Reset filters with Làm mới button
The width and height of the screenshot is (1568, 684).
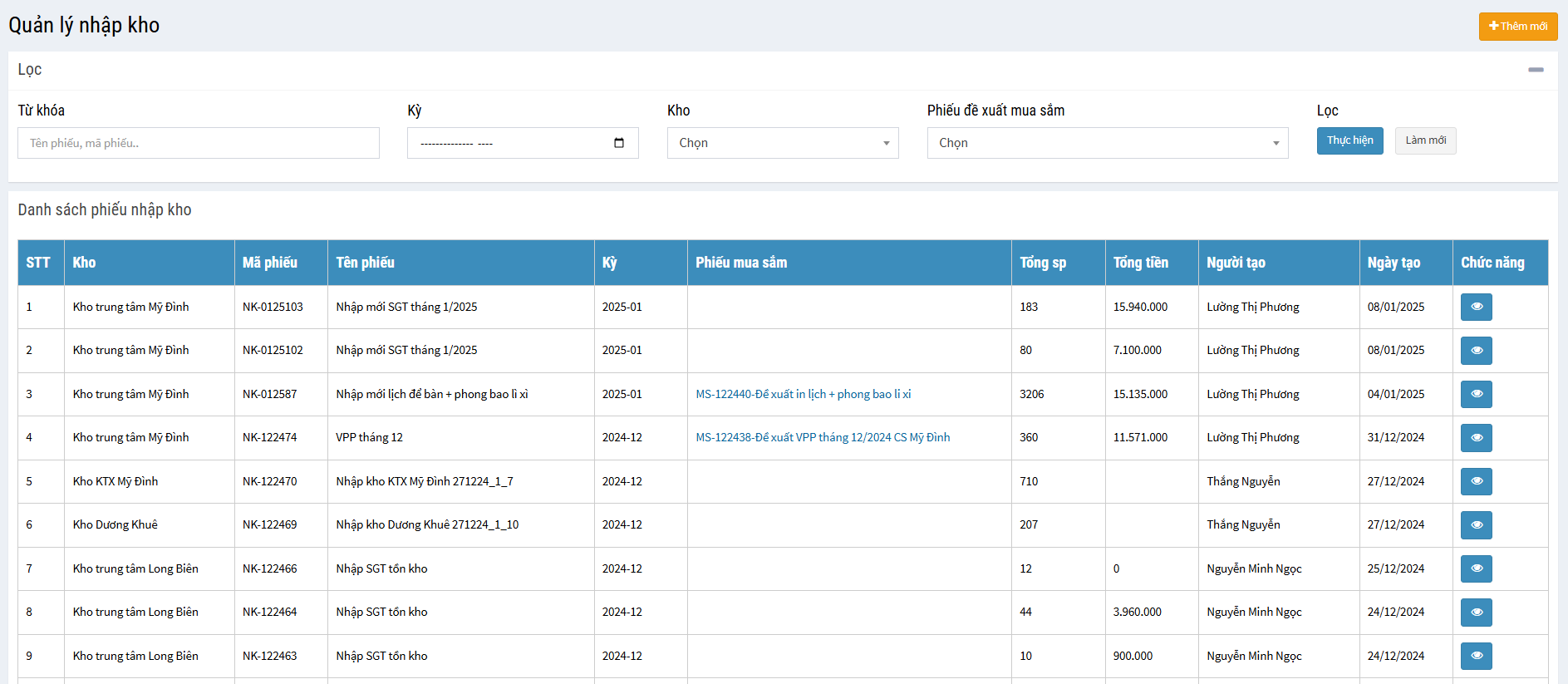tap(1425, 140)
